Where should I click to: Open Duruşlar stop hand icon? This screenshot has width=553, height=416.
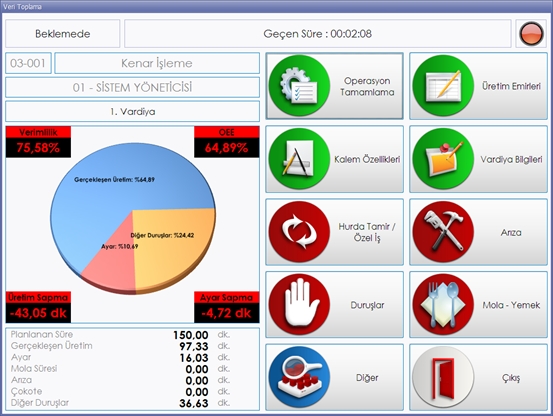[x=299, y=305]
